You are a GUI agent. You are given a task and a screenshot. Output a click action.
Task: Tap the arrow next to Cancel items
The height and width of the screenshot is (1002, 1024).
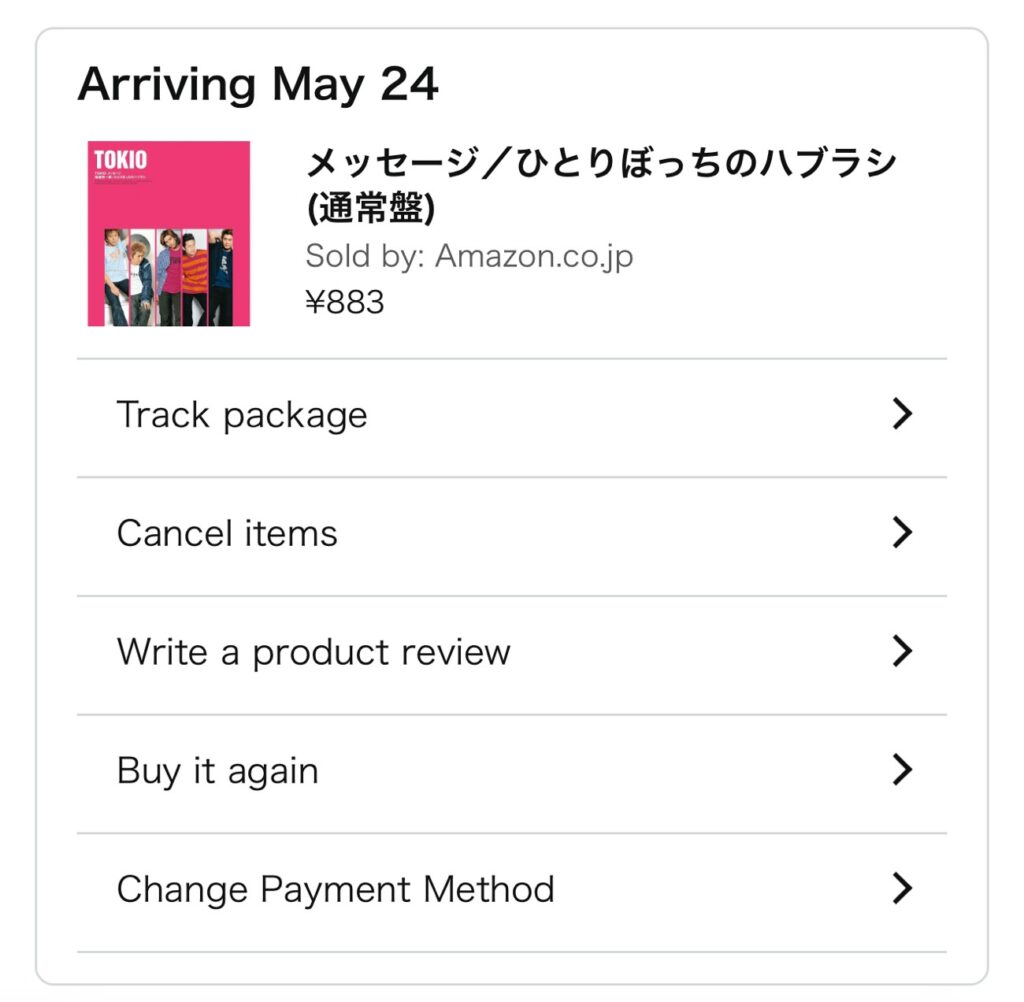point(902,533)
